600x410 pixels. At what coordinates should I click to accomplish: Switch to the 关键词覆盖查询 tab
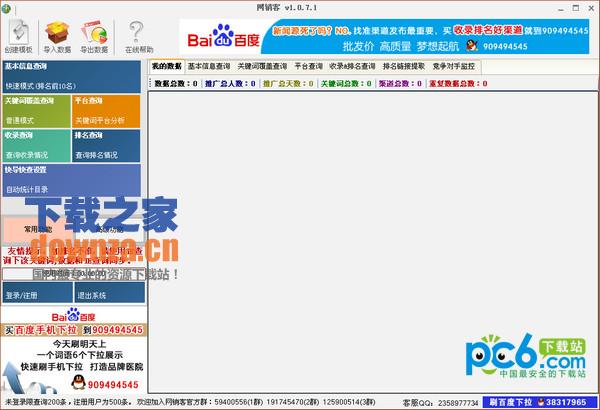coord(262,67)
